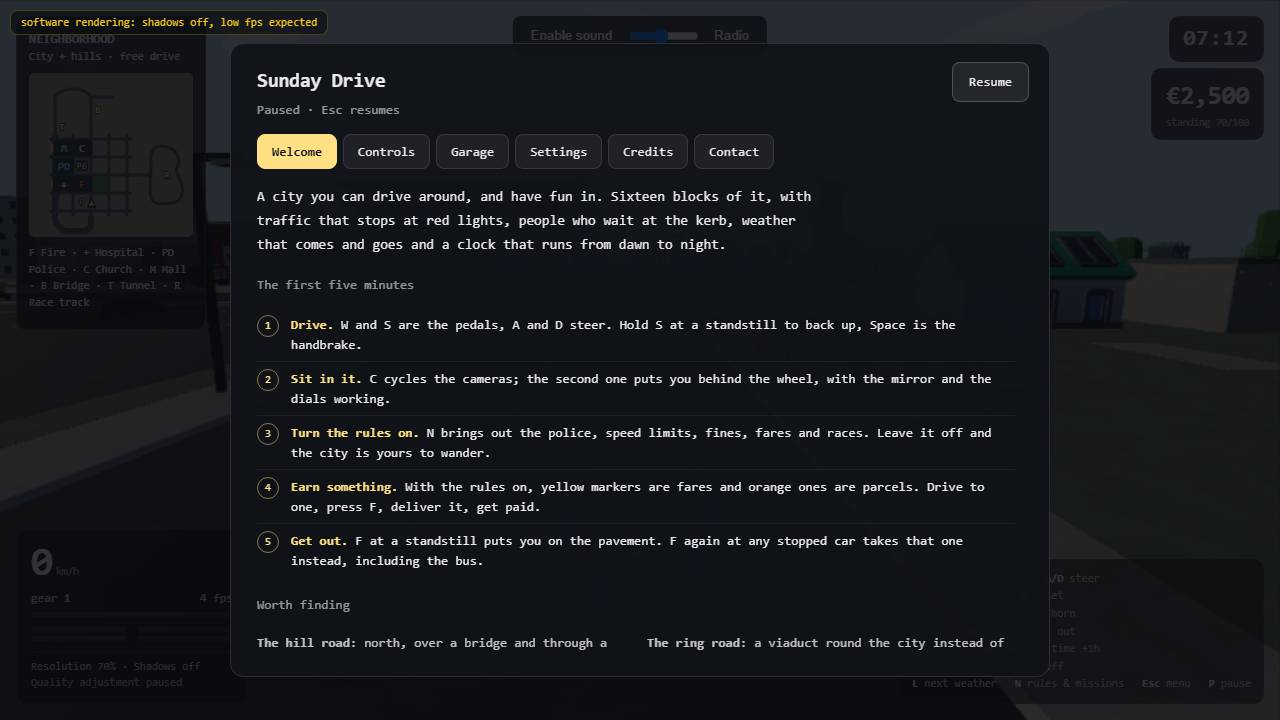
Task: Switch to the Controls tab
Action: coord(386,152)
